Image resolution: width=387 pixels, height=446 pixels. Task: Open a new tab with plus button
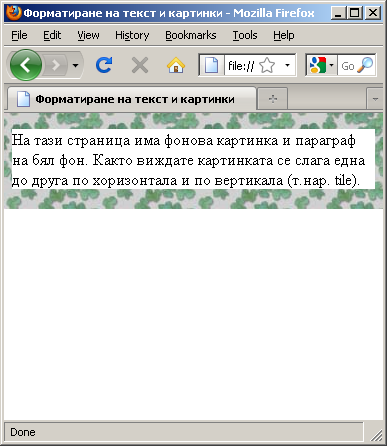tap(273, 99)
